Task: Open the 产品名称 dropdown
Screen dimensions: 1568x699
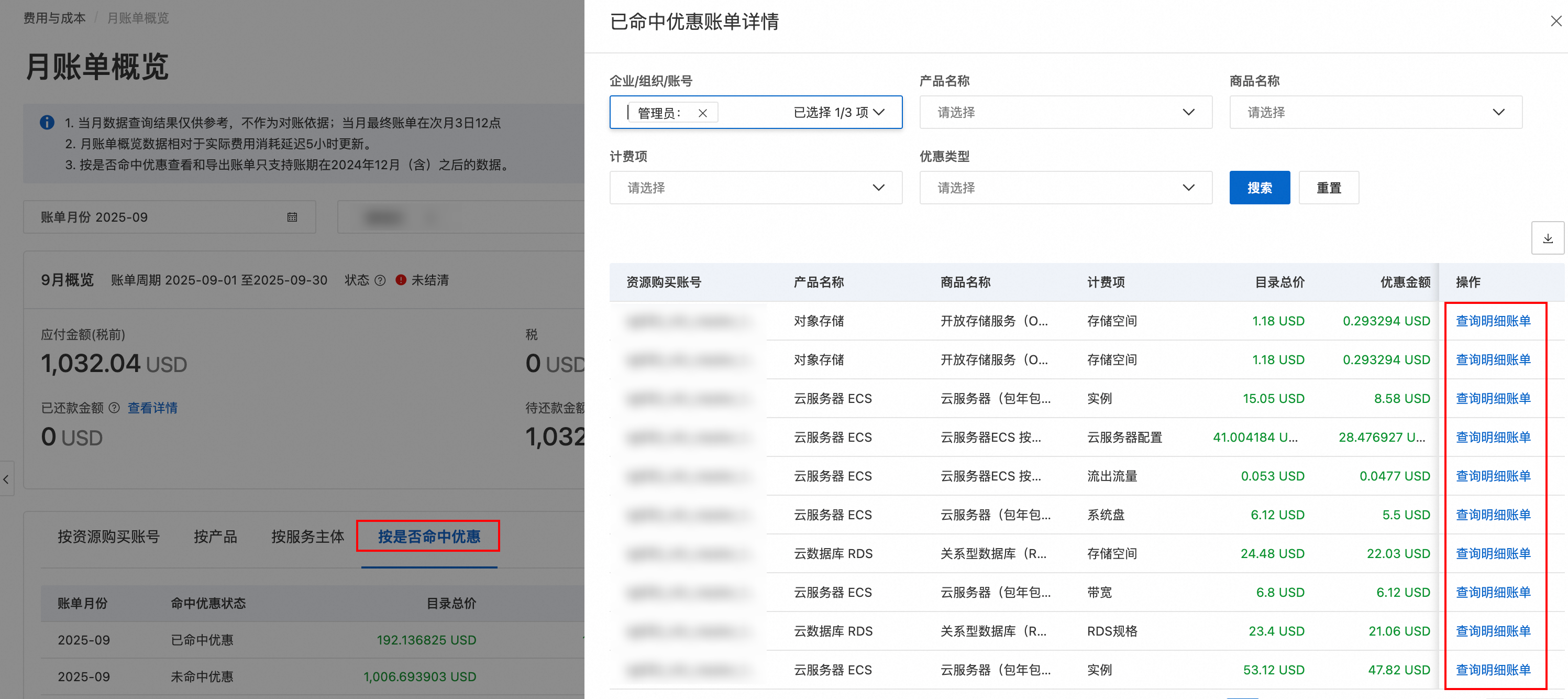Action: click(x=1065, y=113)
